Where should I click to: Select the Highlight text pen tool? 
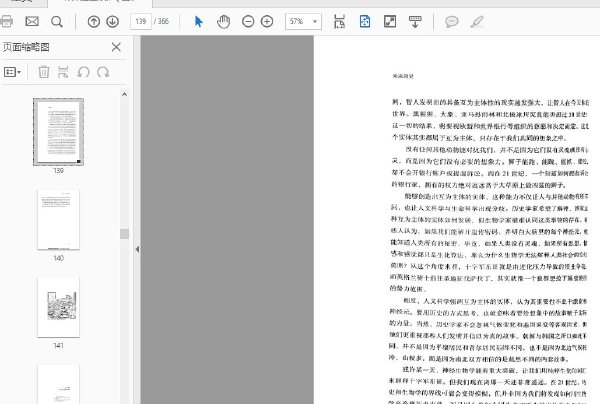[x=477, y=21]
